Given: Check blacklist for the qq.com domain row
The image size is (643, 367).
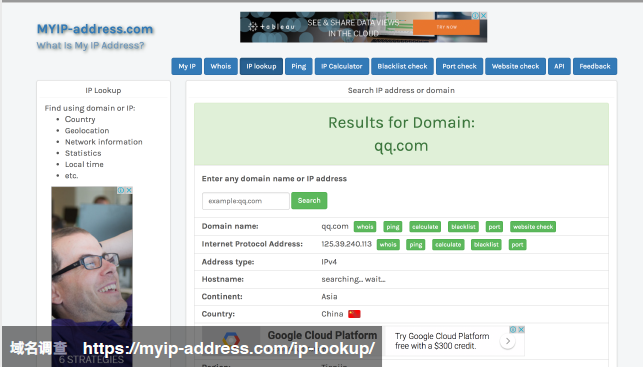Looking at the screenshot, I should click(463, 227).
